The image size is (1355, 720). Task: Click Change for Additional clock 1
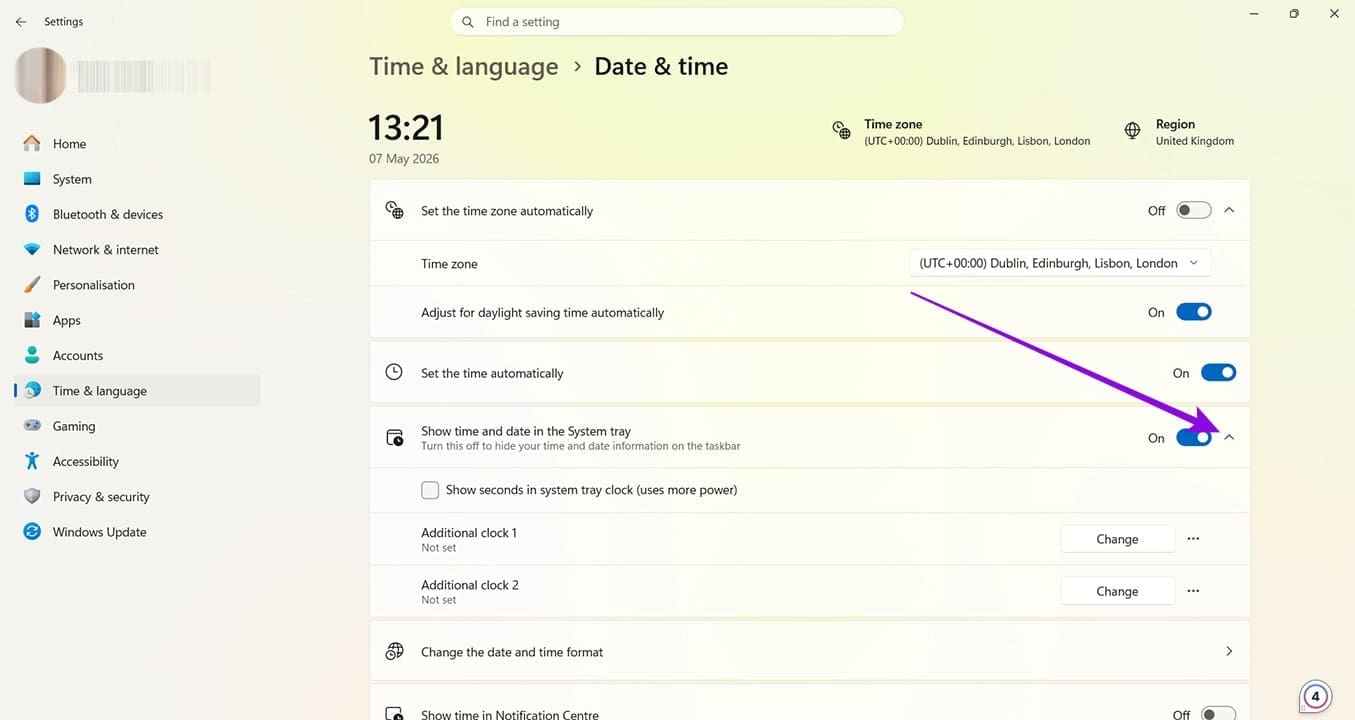(1117, 539)
